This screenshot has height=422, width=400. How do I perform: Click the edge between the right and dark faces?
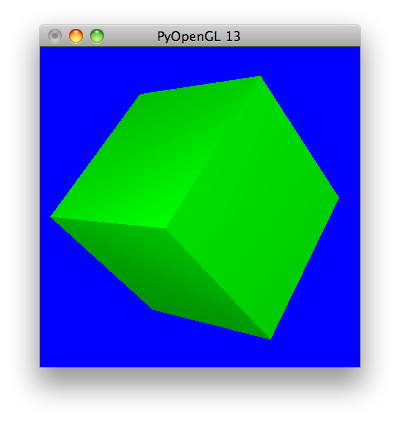coord(218,284)
